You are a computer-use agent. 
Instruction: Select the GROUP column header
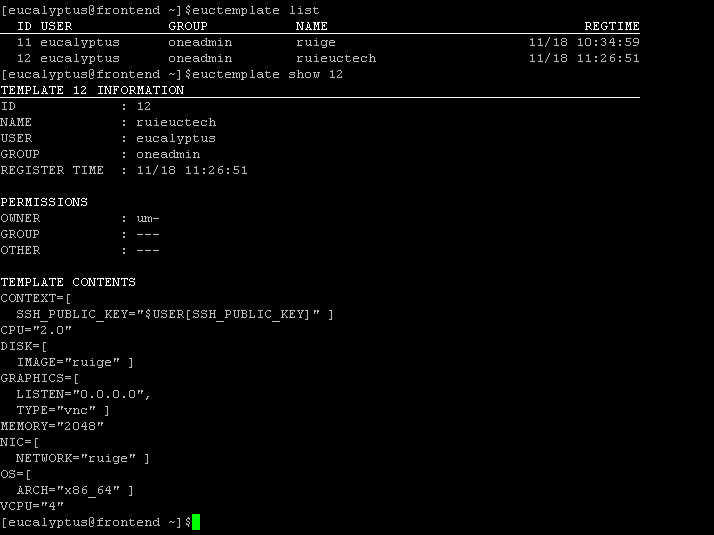coord(188,26)
